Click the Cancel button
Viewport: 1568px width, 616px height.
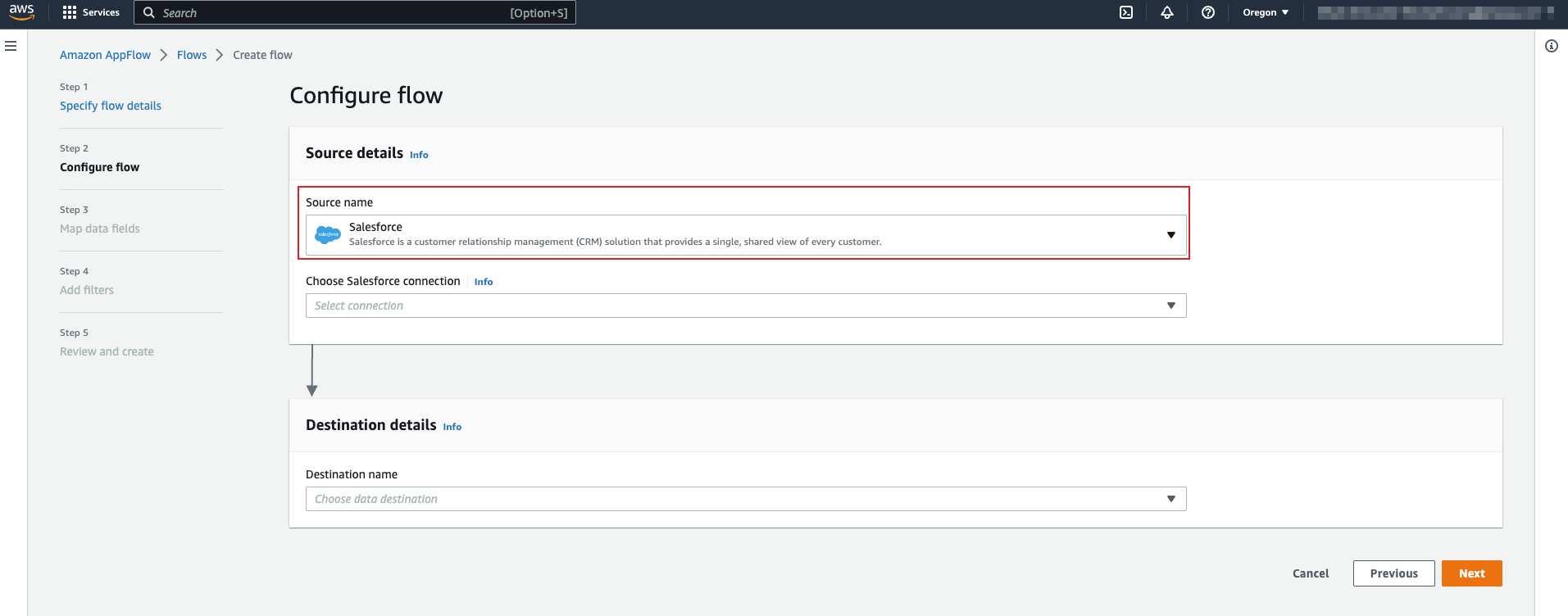[x=1311, y=573]
